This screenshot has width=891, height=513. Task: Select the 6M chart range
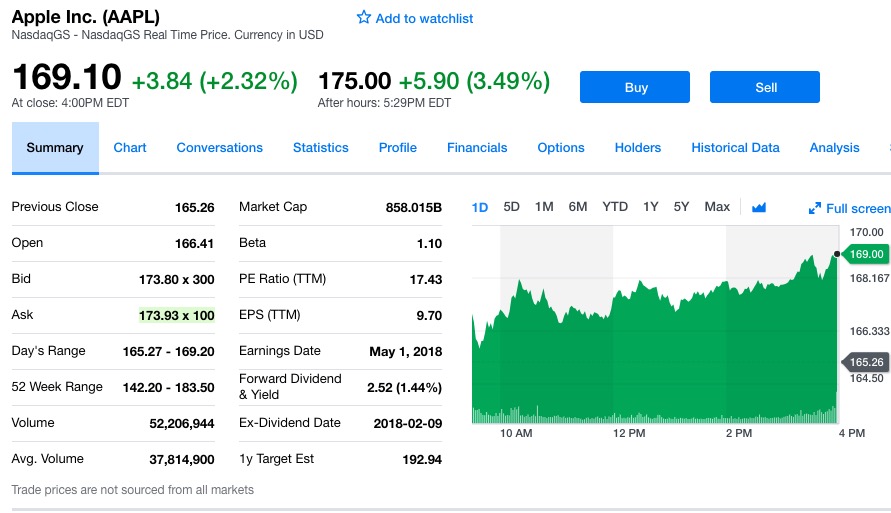tap(578, 207)
